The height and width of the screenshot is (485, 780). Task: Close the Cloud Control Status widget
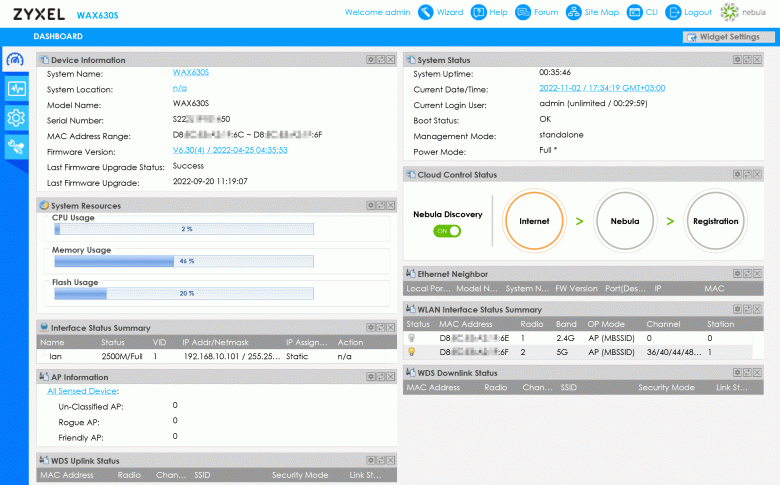pyautogui.click(x=757, y=174)
